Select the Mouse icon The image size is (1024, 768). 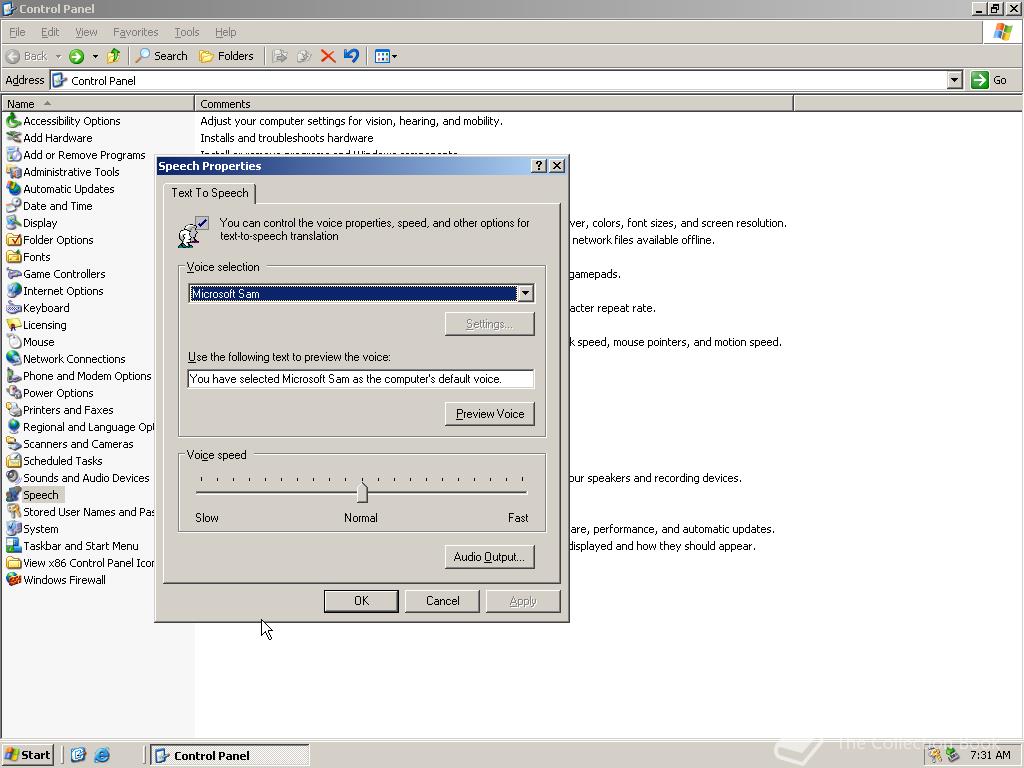(x=14, y=341)
